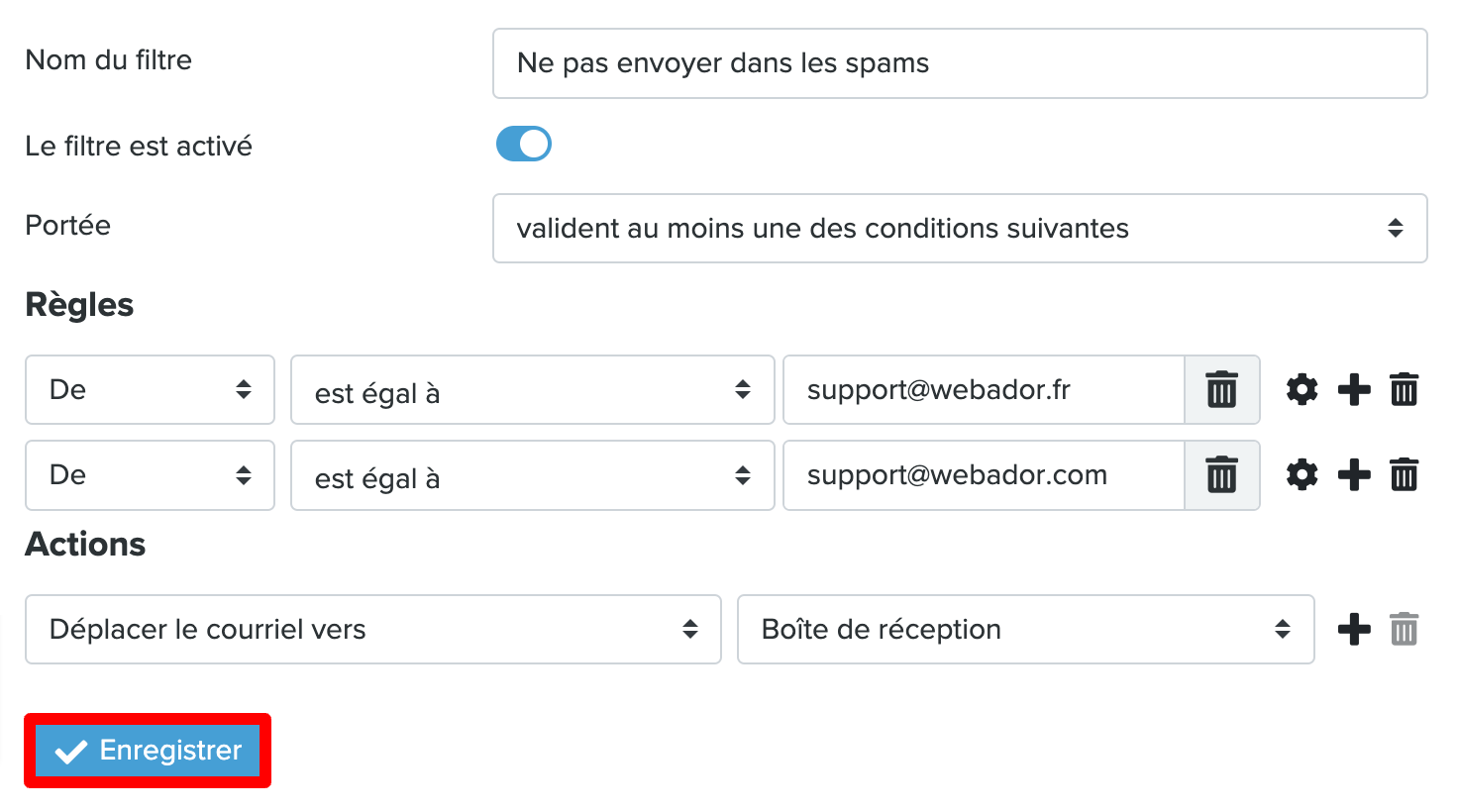The image size is (1458, 812).
Task: Delete the support@webador.com rule with the far-right trash
Action: pos(1404,475)
